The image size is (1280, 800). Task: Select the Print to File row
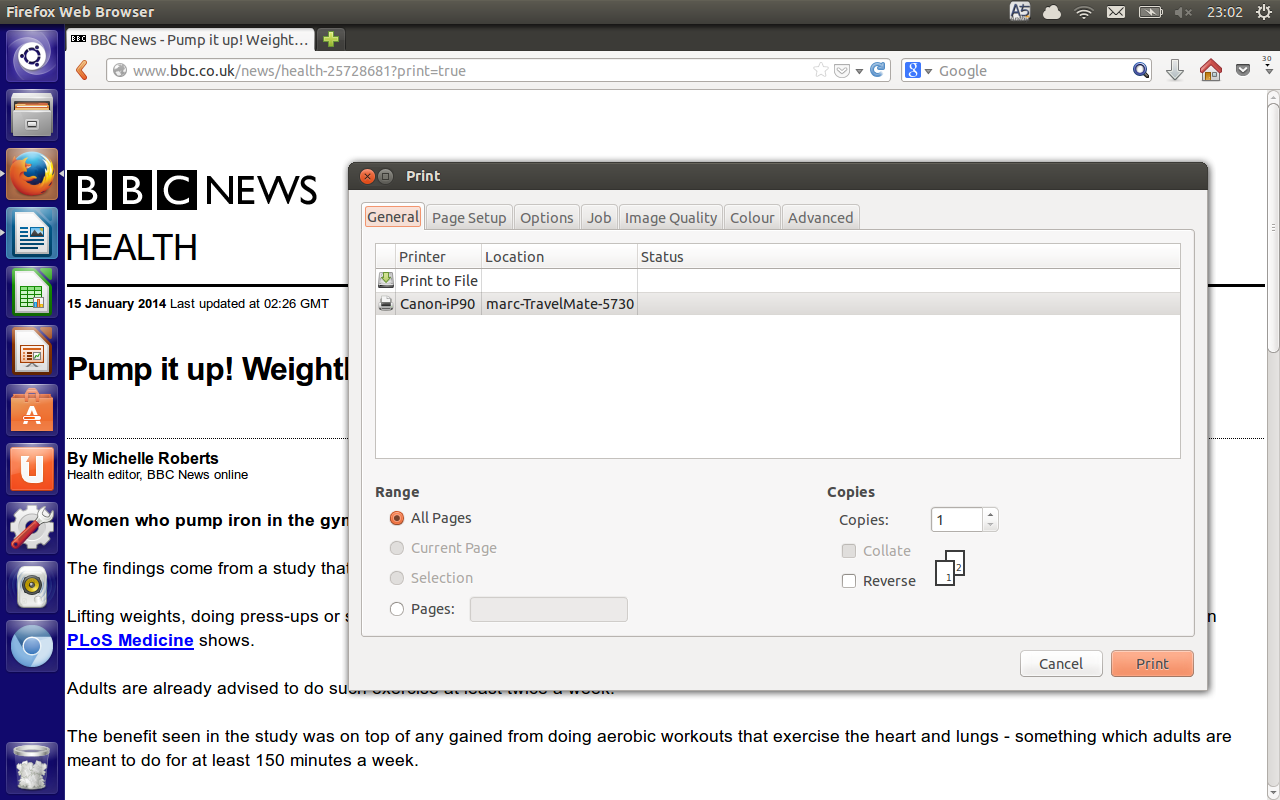point(778,281)
